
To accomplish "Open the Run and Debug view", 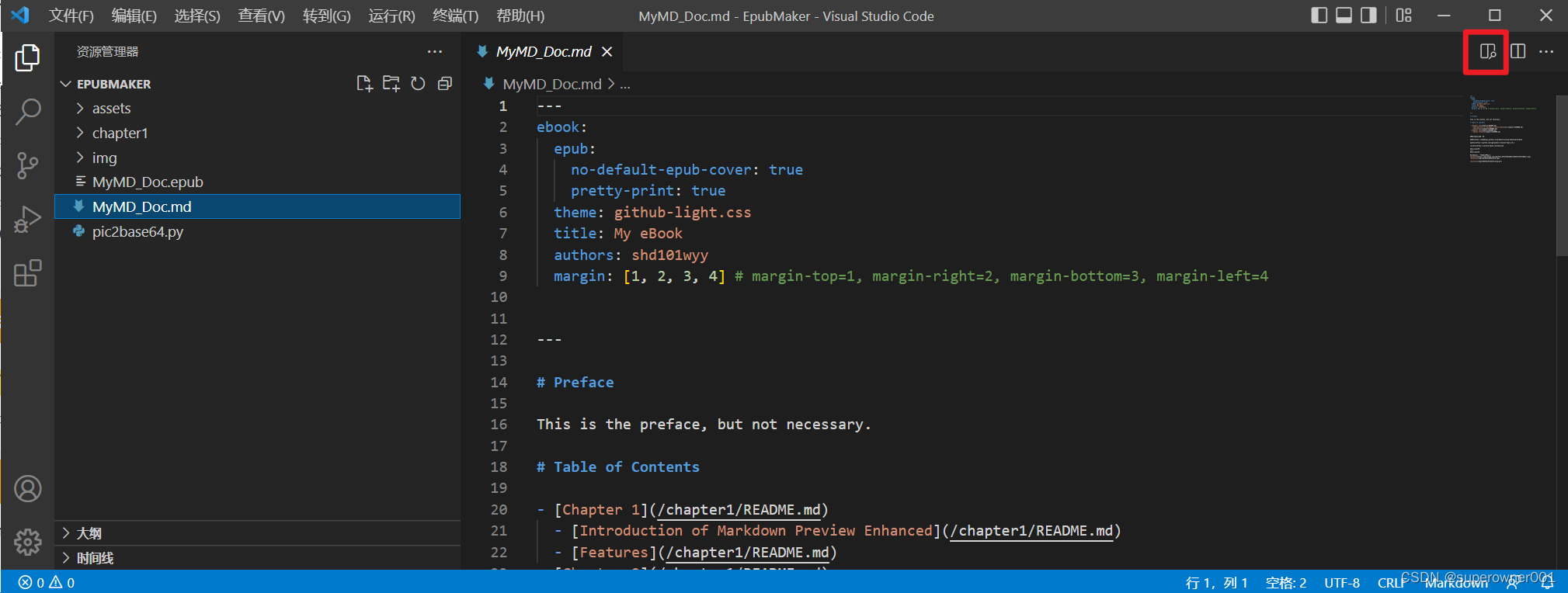I will point(27,220).
